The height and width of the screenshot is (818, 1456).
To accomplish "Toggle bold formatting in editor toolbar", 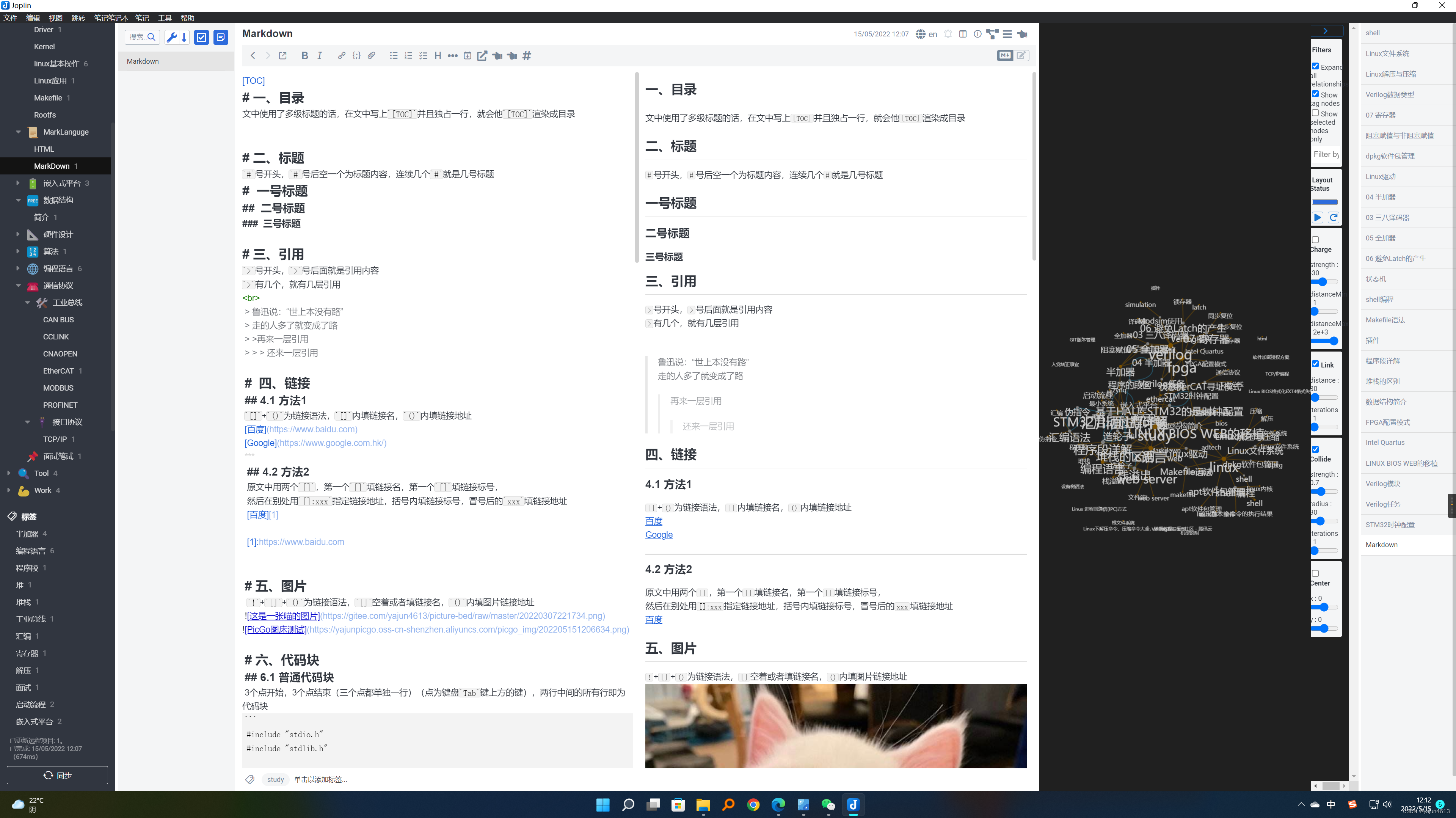I will coord(304,55).
